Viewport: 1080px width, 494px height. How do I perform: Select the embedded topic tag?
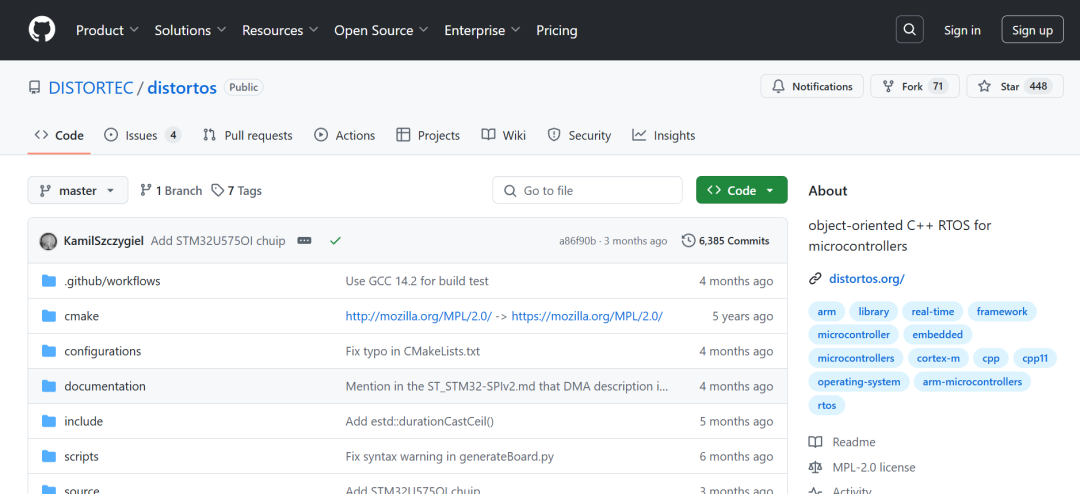coord(937,335)
